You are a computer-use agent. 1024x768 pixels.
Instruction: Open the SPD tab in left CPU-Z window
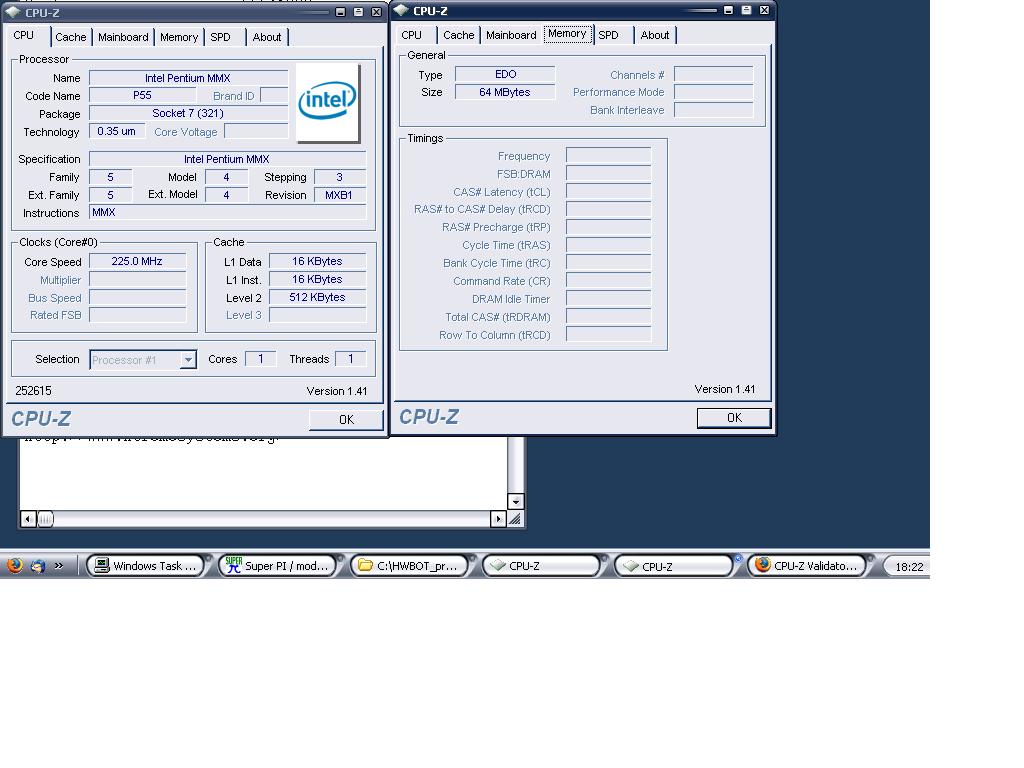point(221,37)
